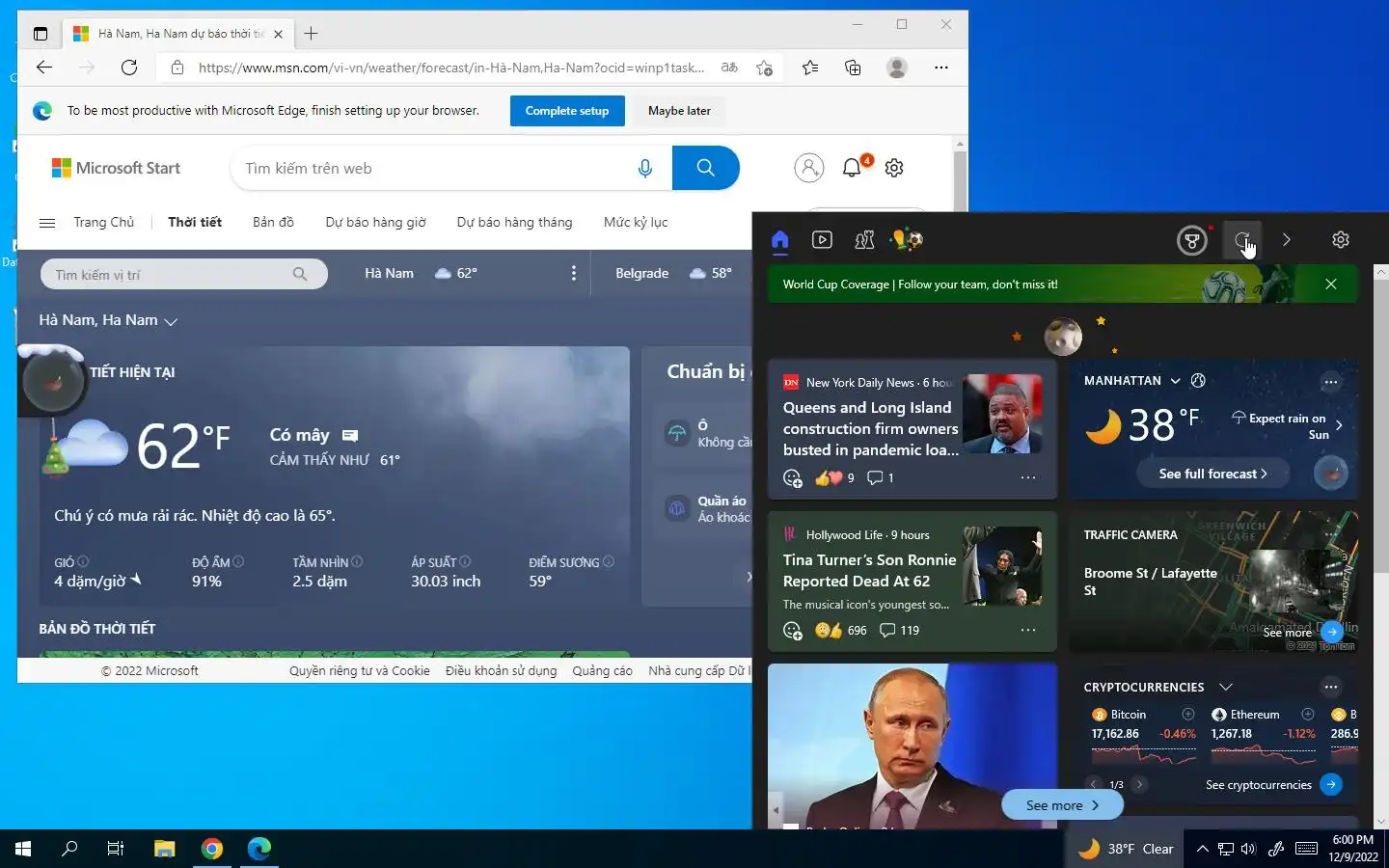1389x868 pixels.
Task: Click the Edge address bar URL
Action: pos(451,68)
